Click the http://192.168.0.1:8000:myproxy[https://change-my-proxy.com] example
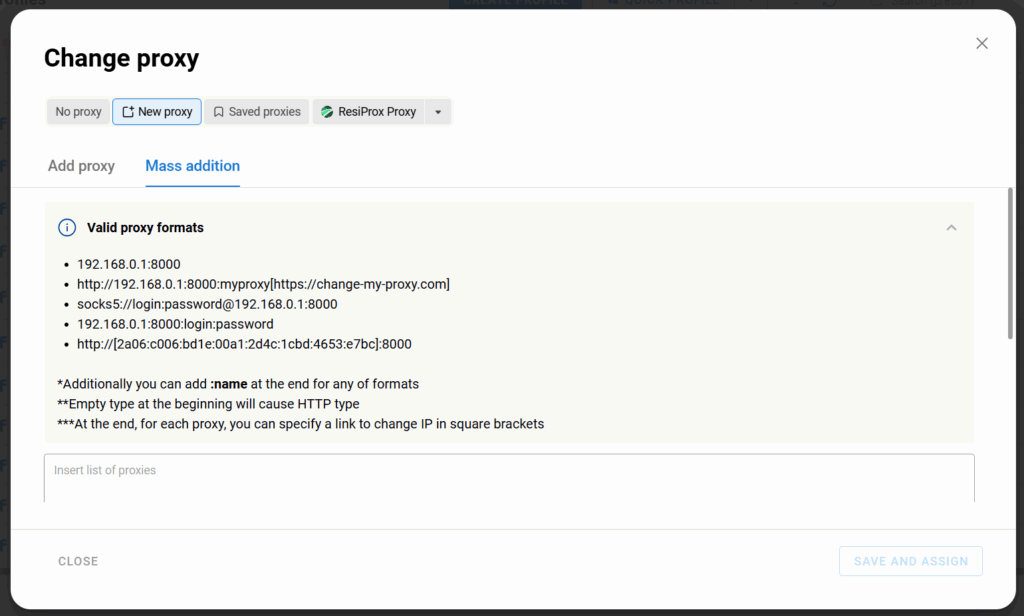 [263, 284]
